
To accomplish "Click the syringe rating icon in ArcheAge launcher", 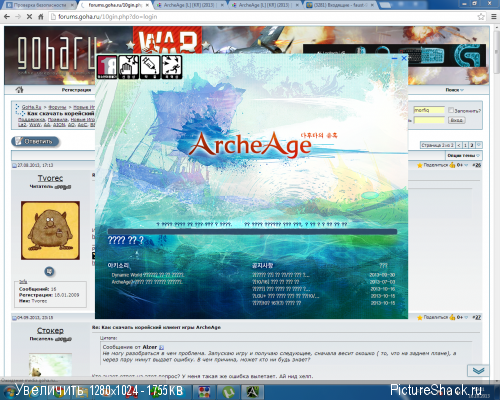I will [x=150, y=67].
